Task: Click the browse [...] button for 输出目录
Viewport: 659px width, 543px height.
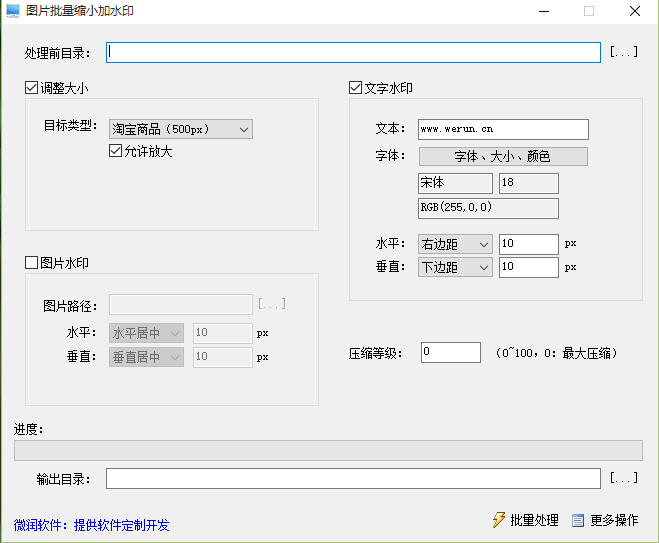Action: 624,478
